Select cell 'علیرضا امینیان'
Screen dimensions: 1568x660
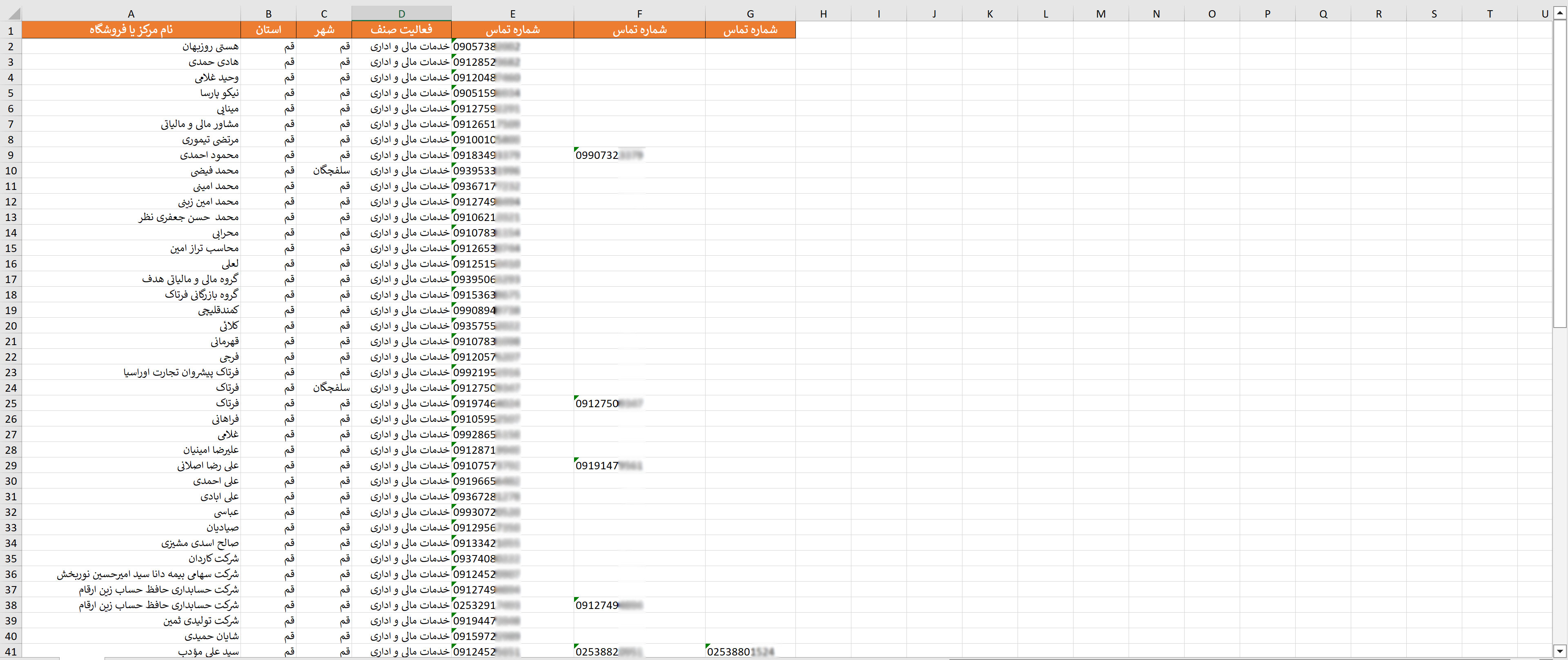pyautogui.click(x=131, y=450)
